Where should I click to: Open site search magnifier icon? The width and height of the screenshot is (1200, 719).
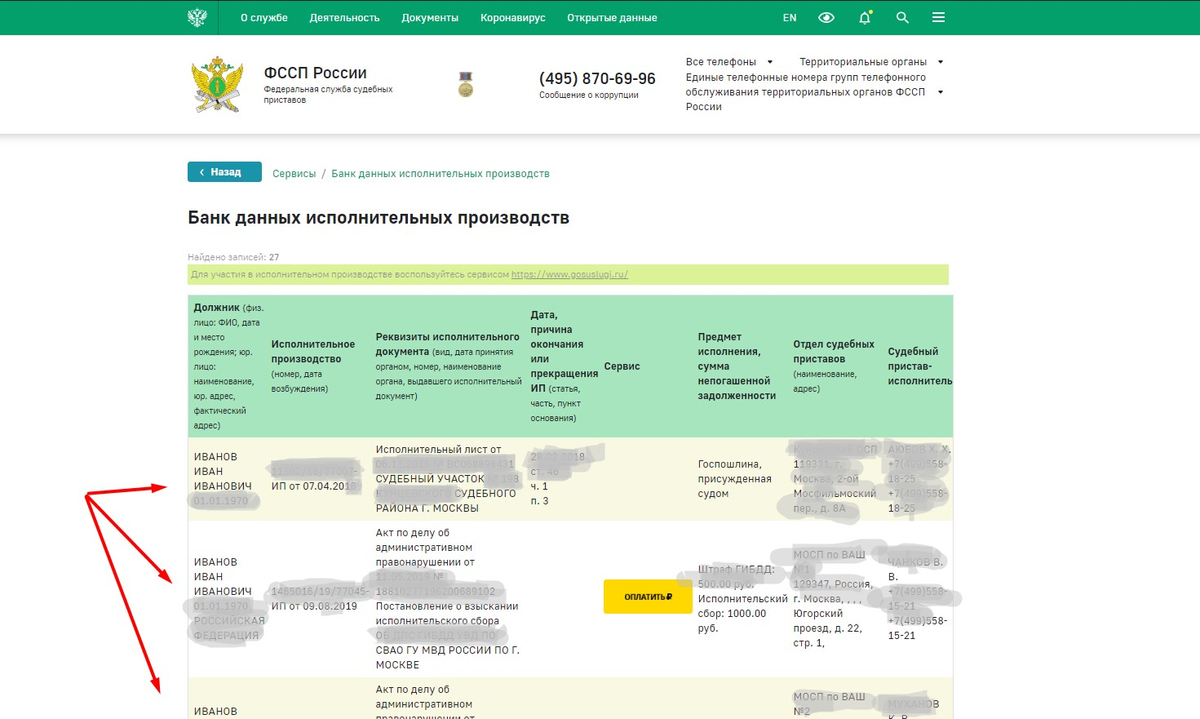tap(902, 18)
